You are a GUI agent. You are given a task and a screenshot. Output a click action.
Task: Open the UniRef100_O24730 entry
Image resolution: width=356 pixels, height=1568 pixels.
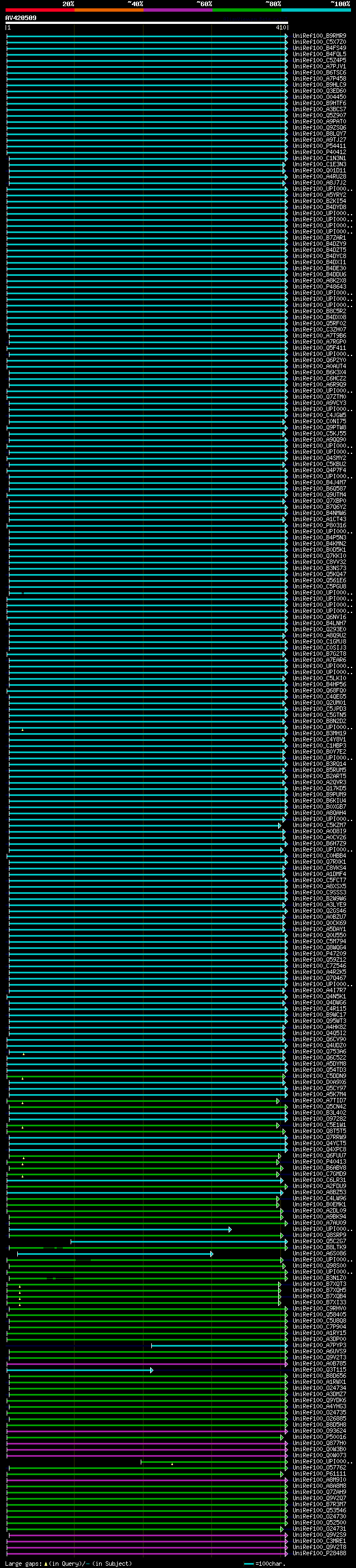click(319, 1516)
